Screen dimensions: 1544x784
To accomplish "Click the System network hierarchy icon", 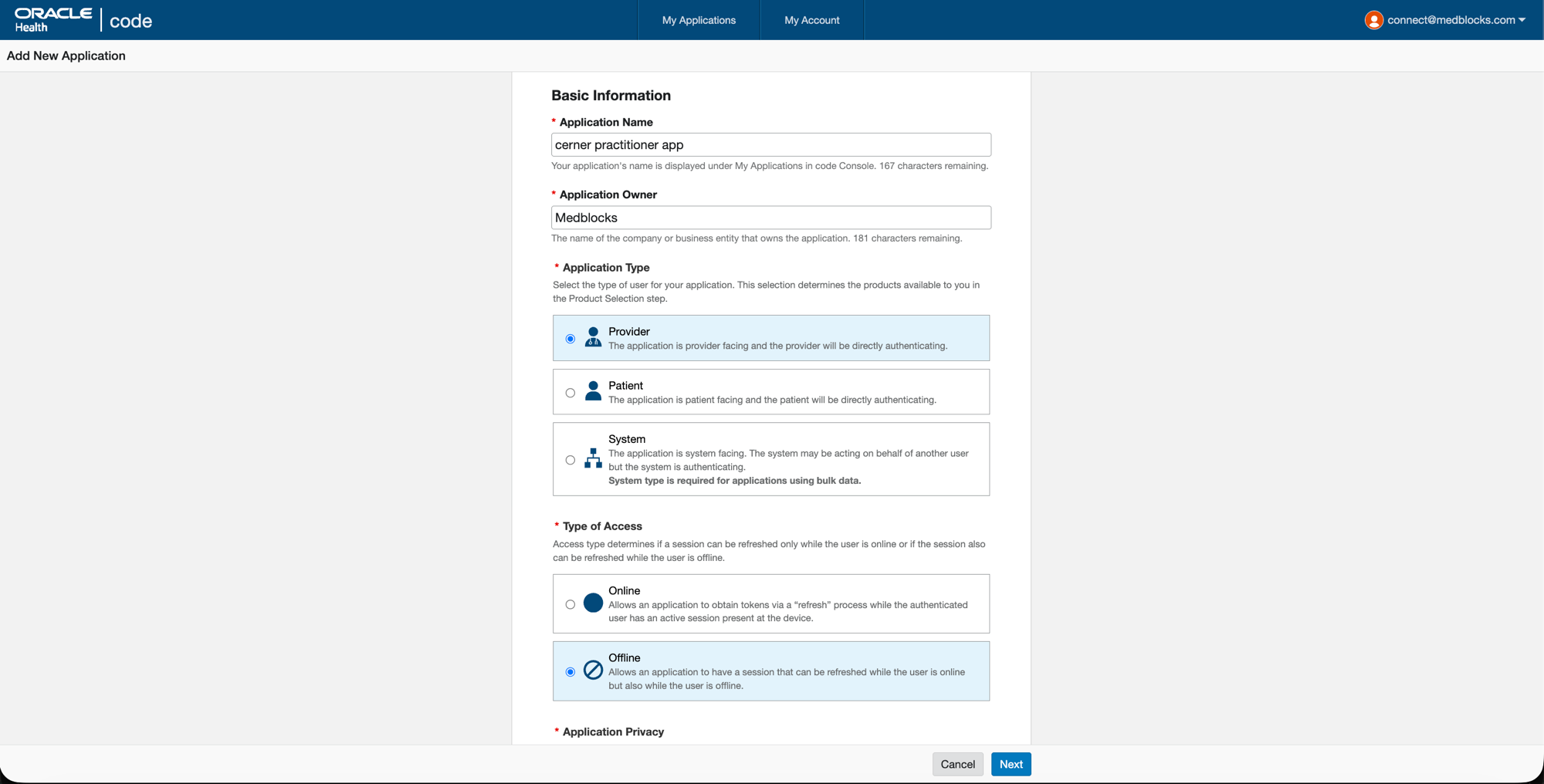I will [593, 458].
